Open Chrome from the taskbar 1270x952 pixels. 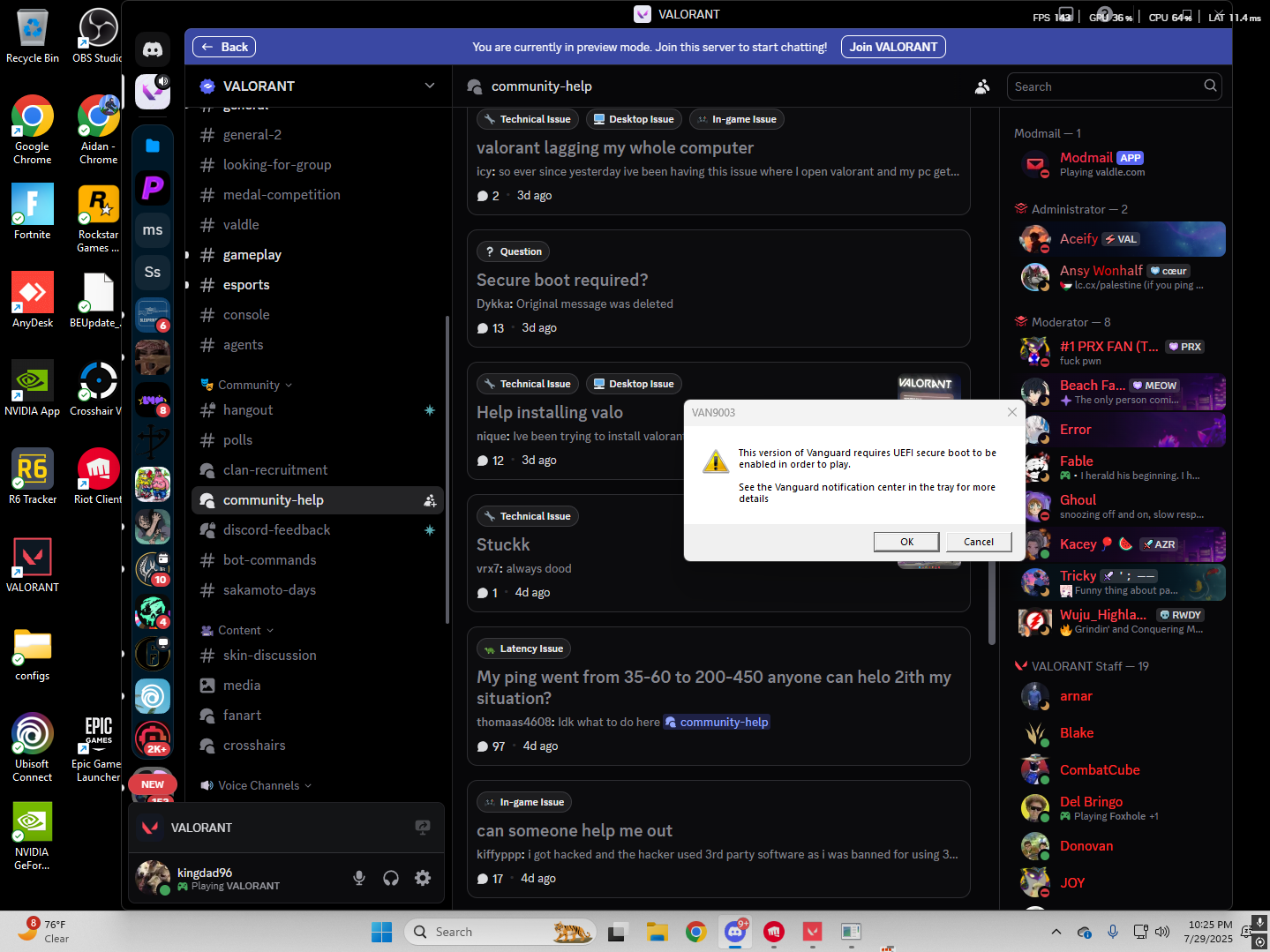click(x=695, y=932)
